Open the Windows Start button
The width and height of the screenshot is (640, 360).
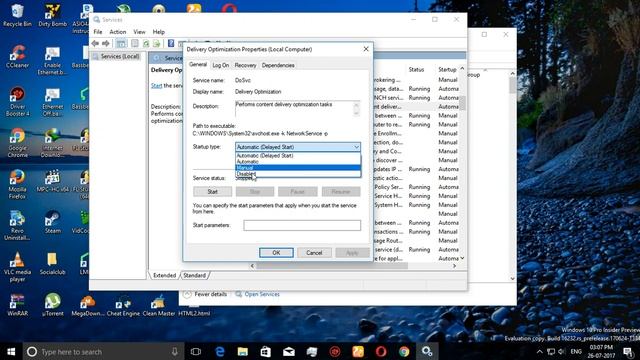pos(11,351)
